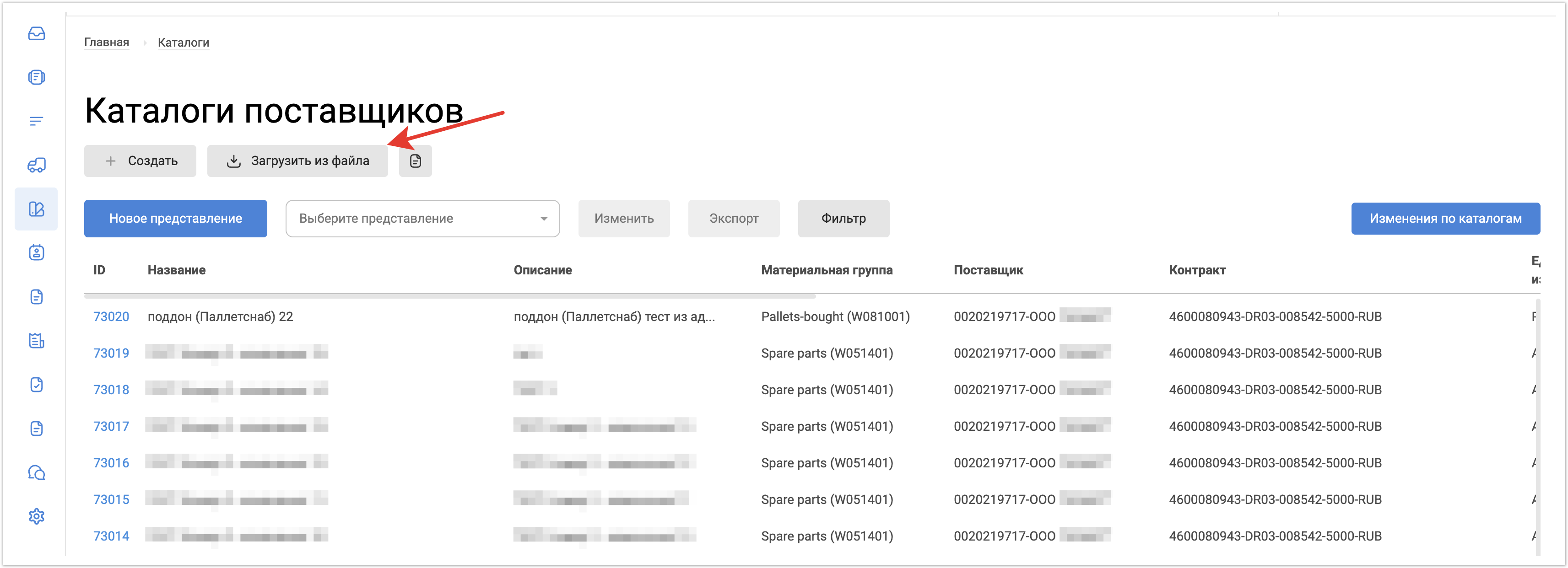Screen dimensions: 1568x568
Task: Click 'Изменения по каталогам' button
Action: (x=1445, y=218)
